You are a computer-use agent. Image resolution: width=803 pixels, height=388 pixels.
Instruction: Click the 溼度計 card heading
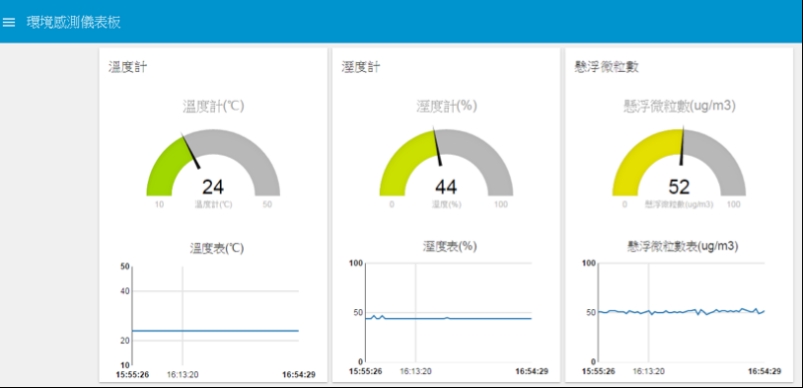361,67
